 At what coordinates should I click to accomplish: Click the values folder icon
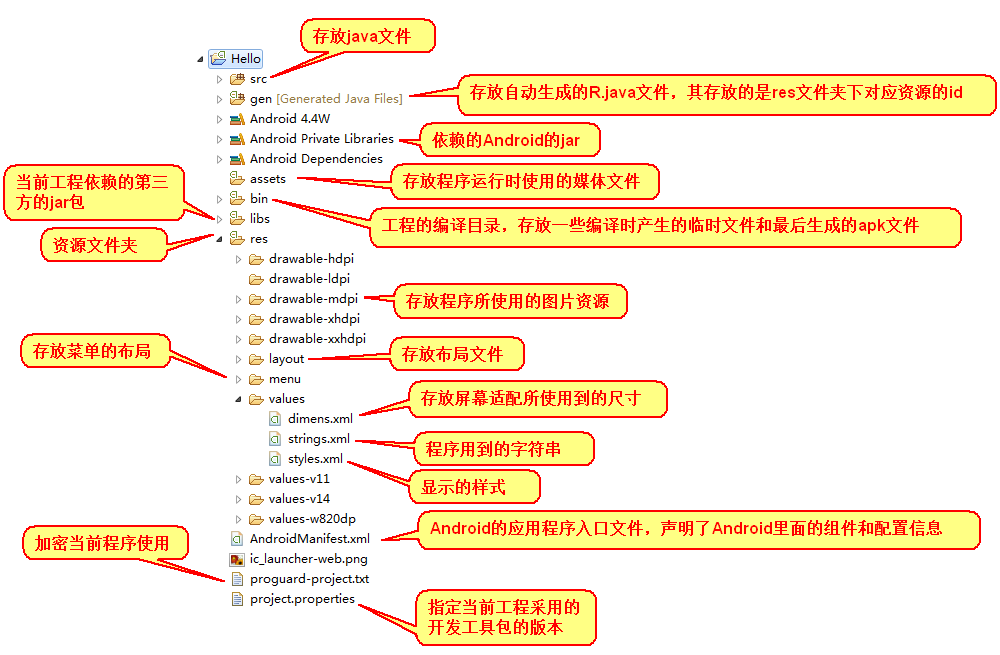point(256,399)
